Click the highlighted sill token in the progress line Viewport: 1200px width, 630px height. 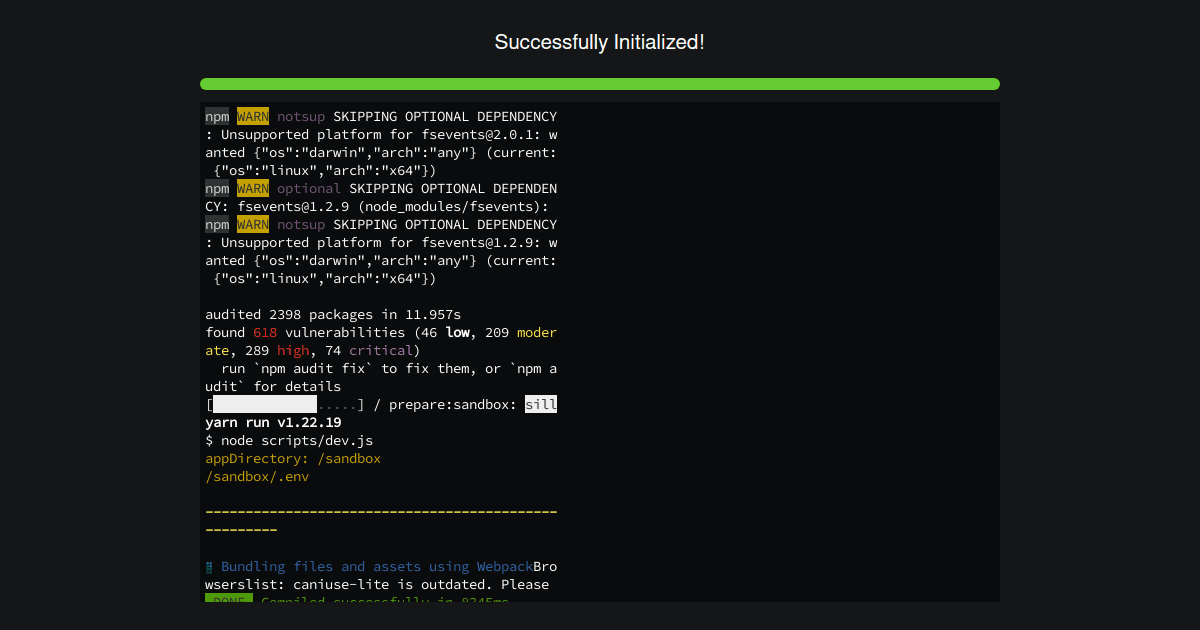543,404
